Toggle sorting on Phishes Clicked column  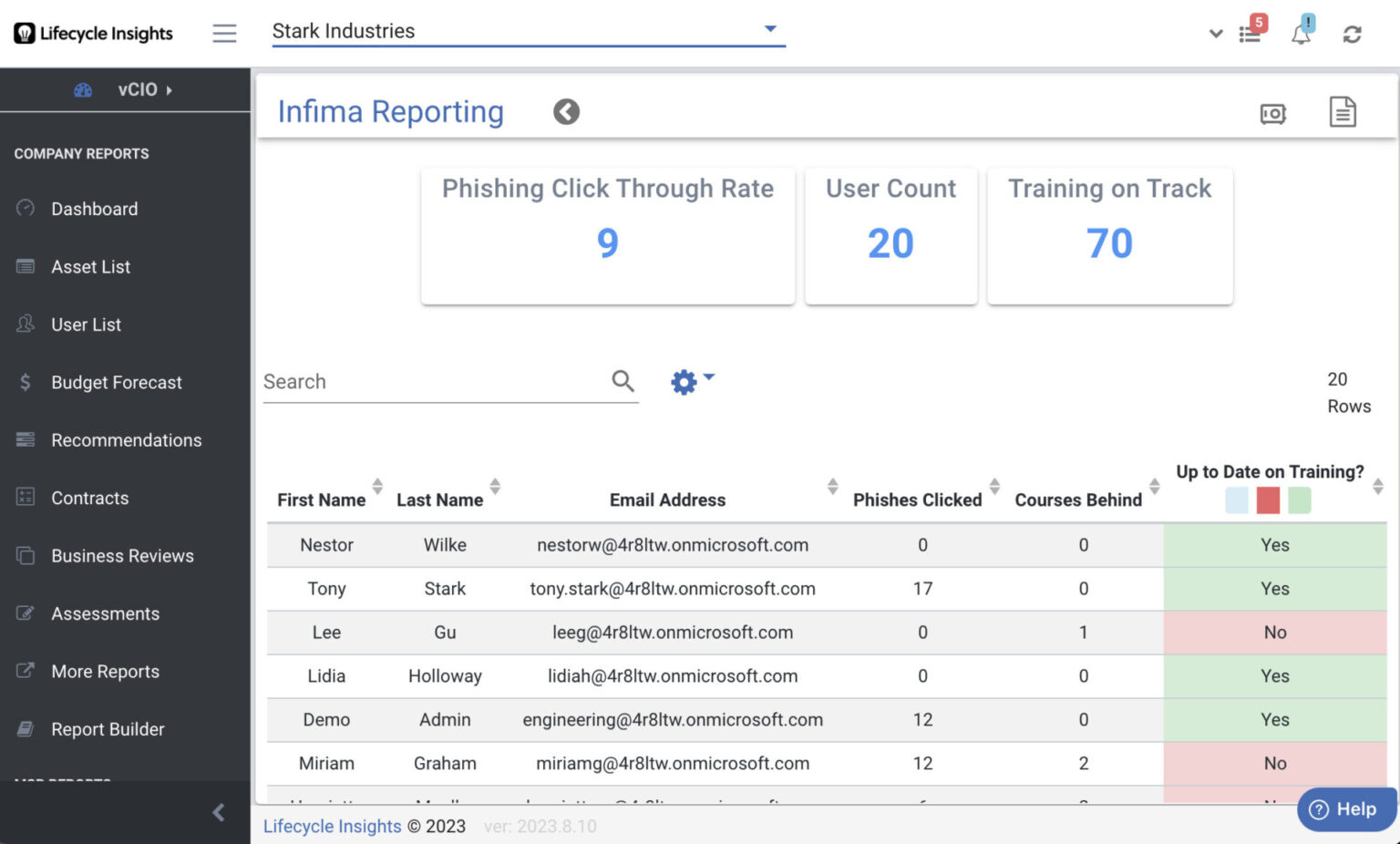click(994, 486)
